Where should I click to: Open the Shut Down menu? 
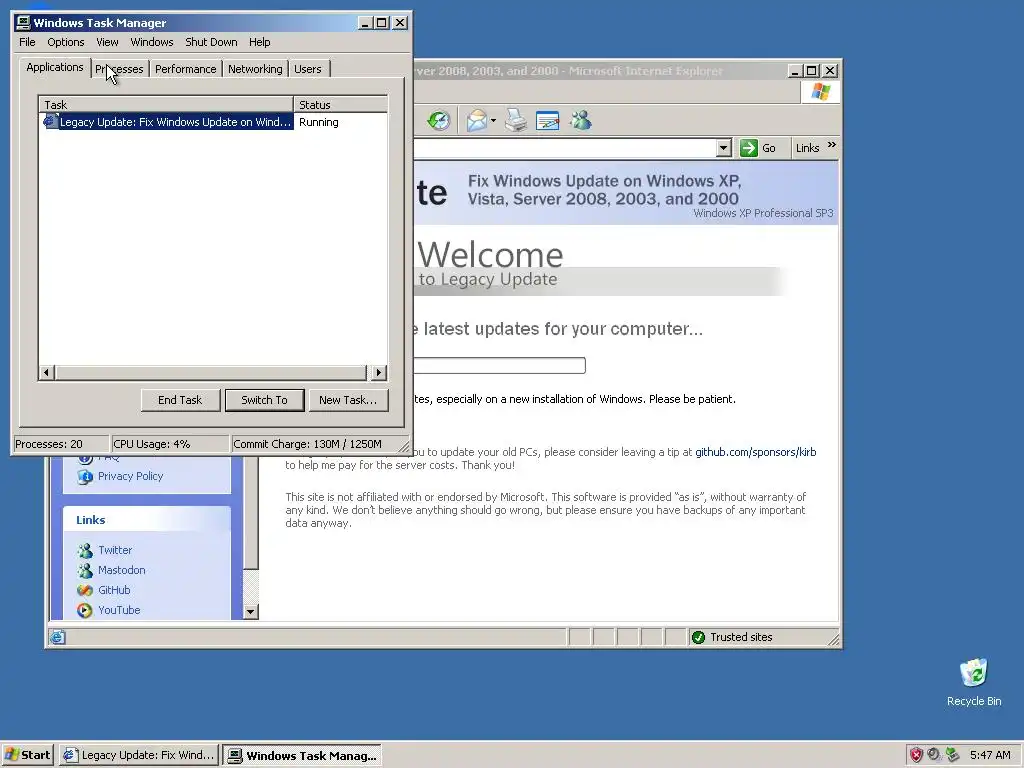[211, 42]
